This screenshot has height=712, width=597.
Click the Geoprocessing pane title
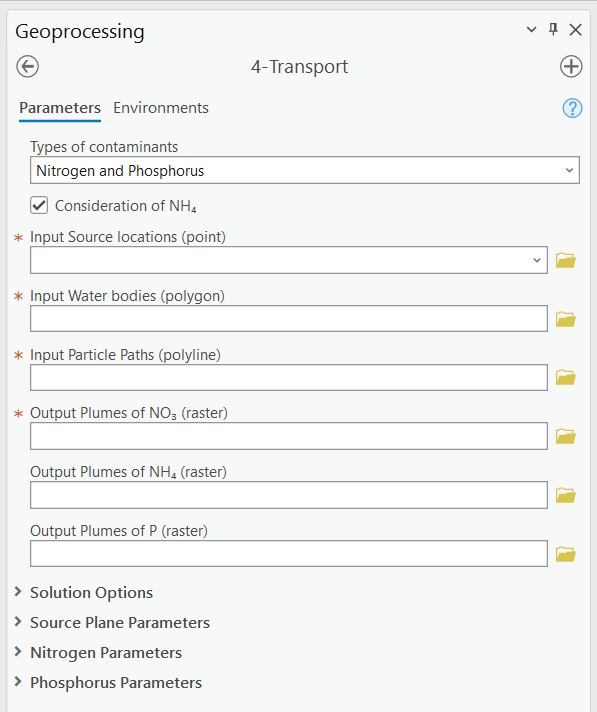[80, 32]
